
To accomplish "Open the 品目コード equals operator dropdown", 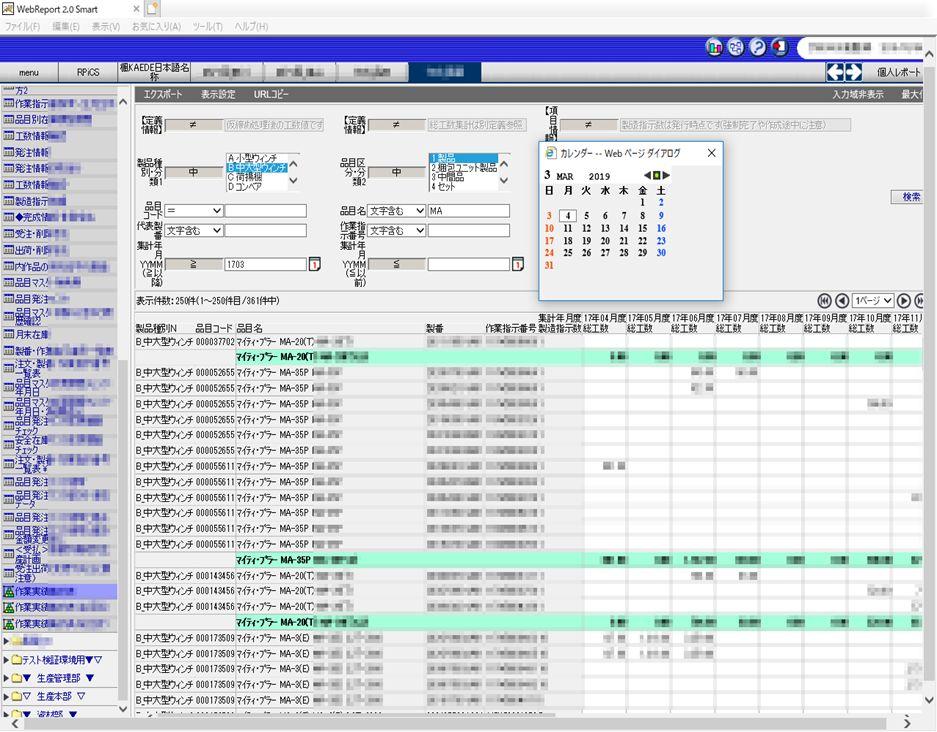I will 194,211.
